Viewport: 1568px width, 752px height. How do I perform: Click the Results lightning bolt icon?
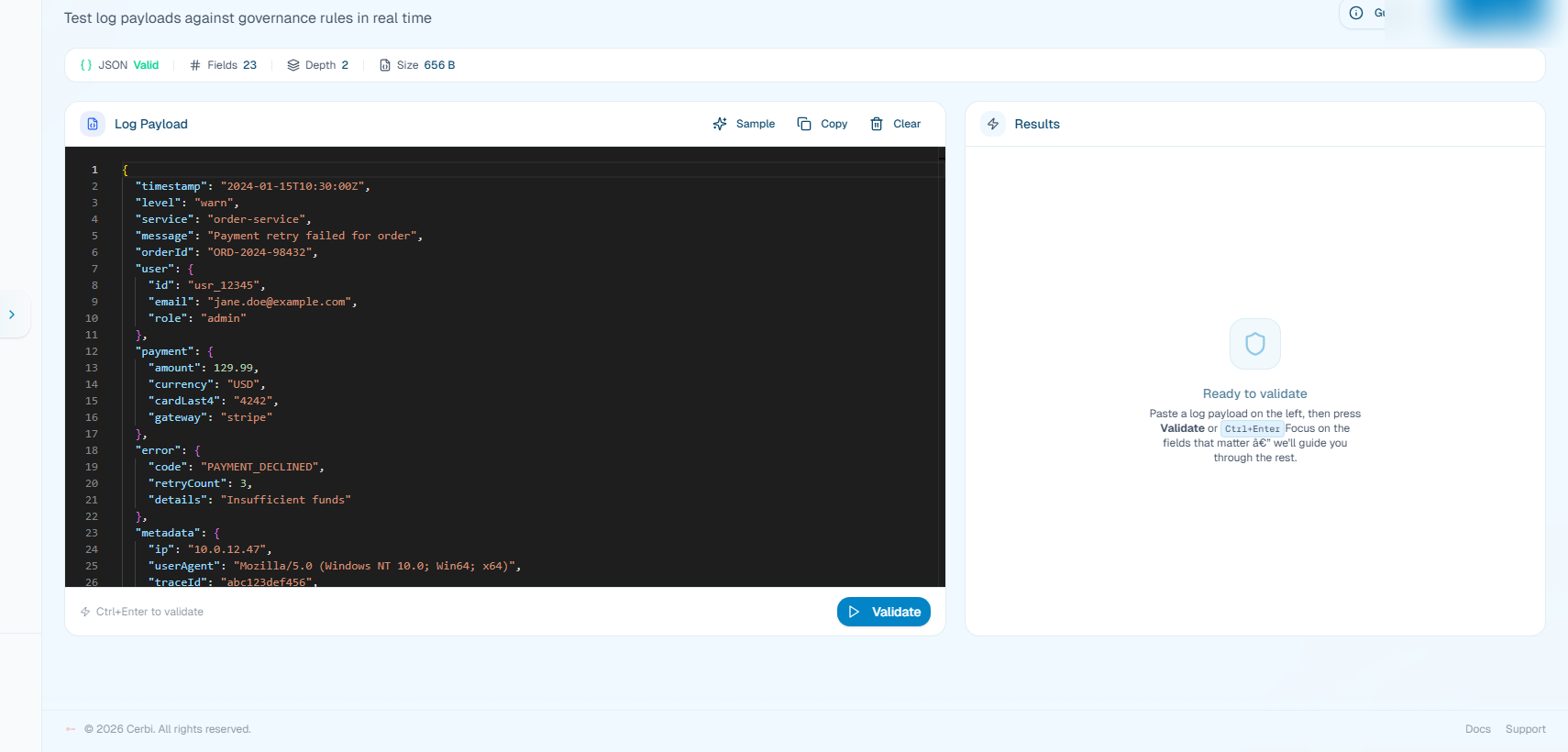click(993, 124)
